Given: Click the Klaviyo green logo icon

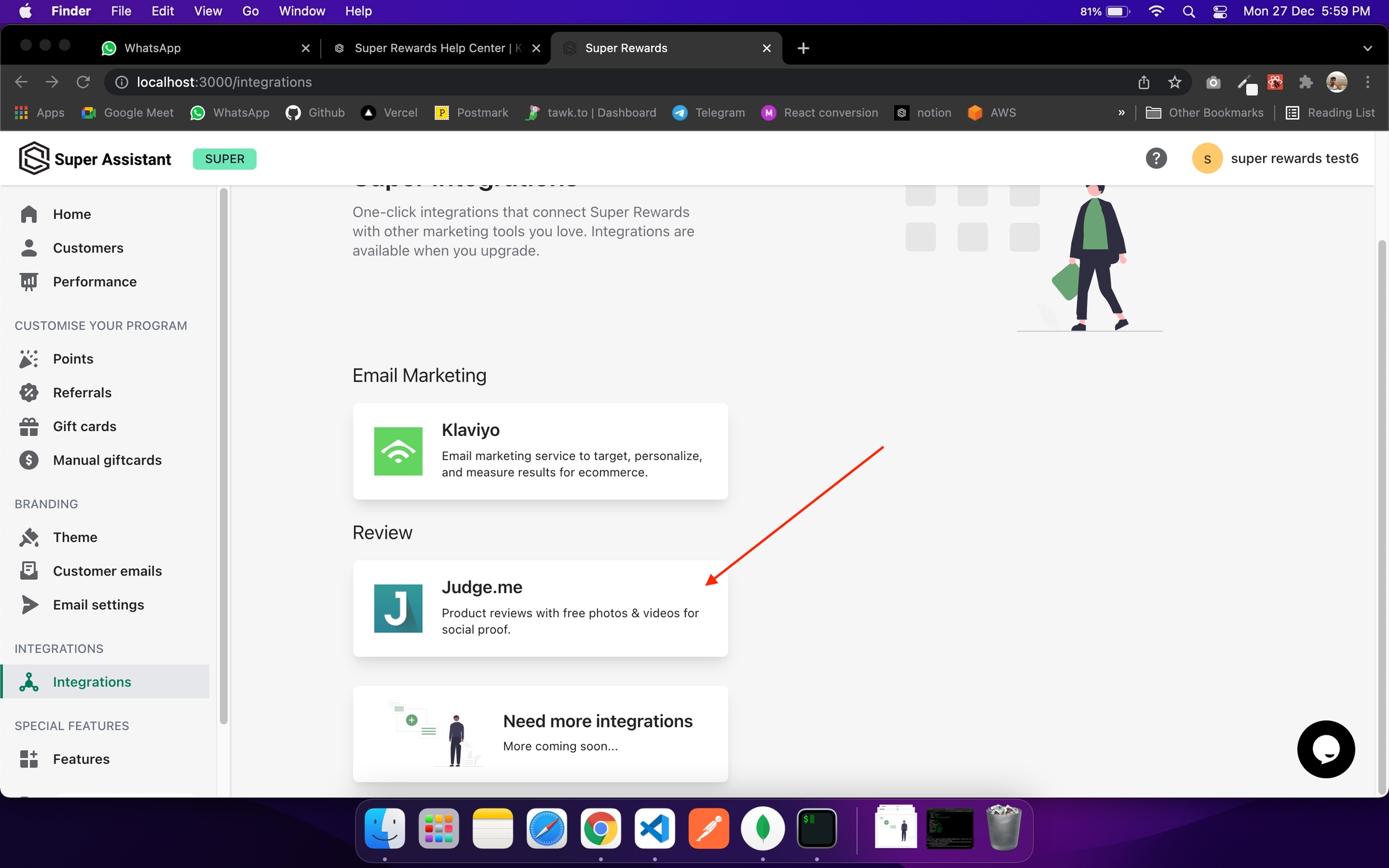Looking at the screenshot, I should (x=398, y=451).
